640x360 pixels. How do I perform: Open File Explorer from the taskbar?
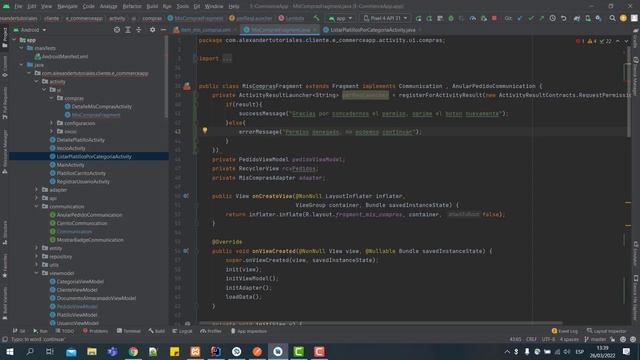pos(92,351)
